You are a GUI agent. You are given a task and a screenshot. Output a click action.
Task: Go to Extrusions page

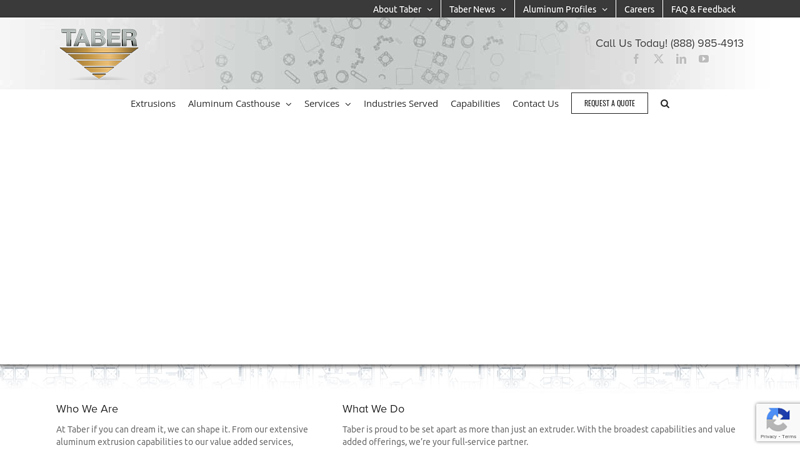tap(153, 104)
